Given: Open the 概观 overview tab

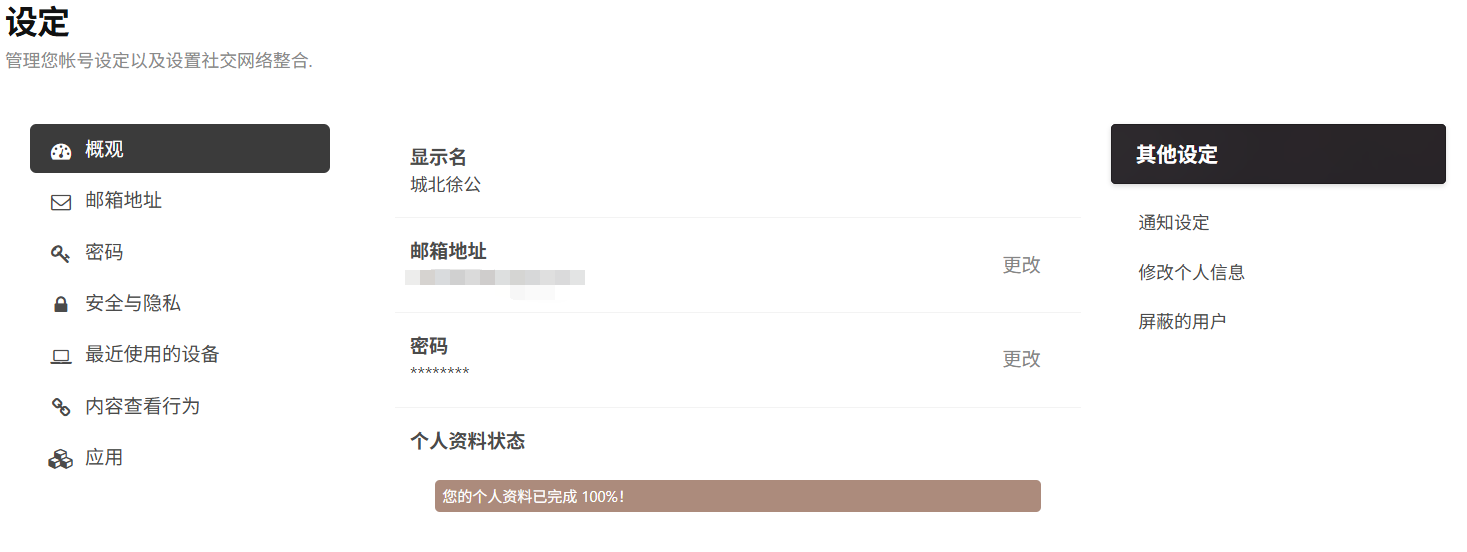Looking at the screenshot, I should click(x=180, y=148).
